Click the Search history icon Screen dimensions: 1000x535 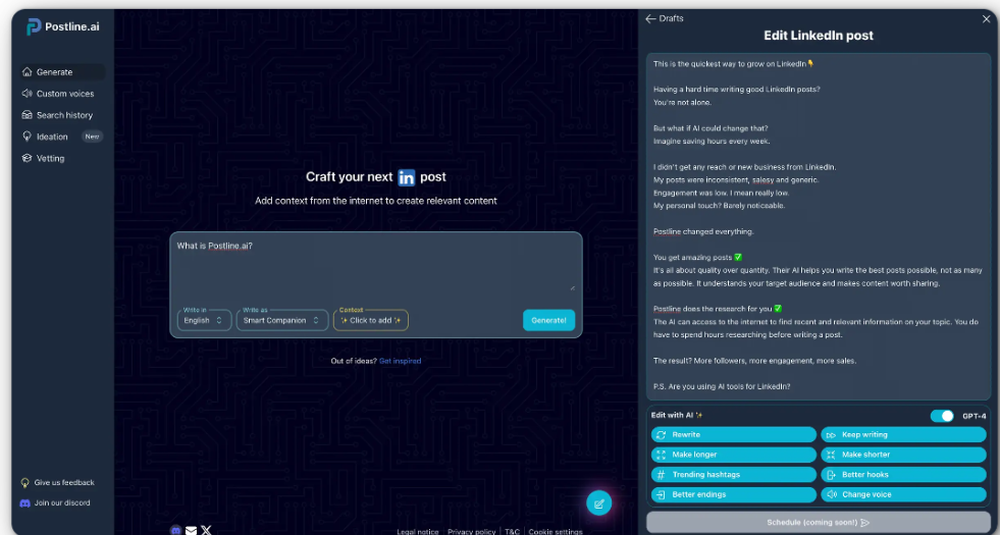point(27,115)
